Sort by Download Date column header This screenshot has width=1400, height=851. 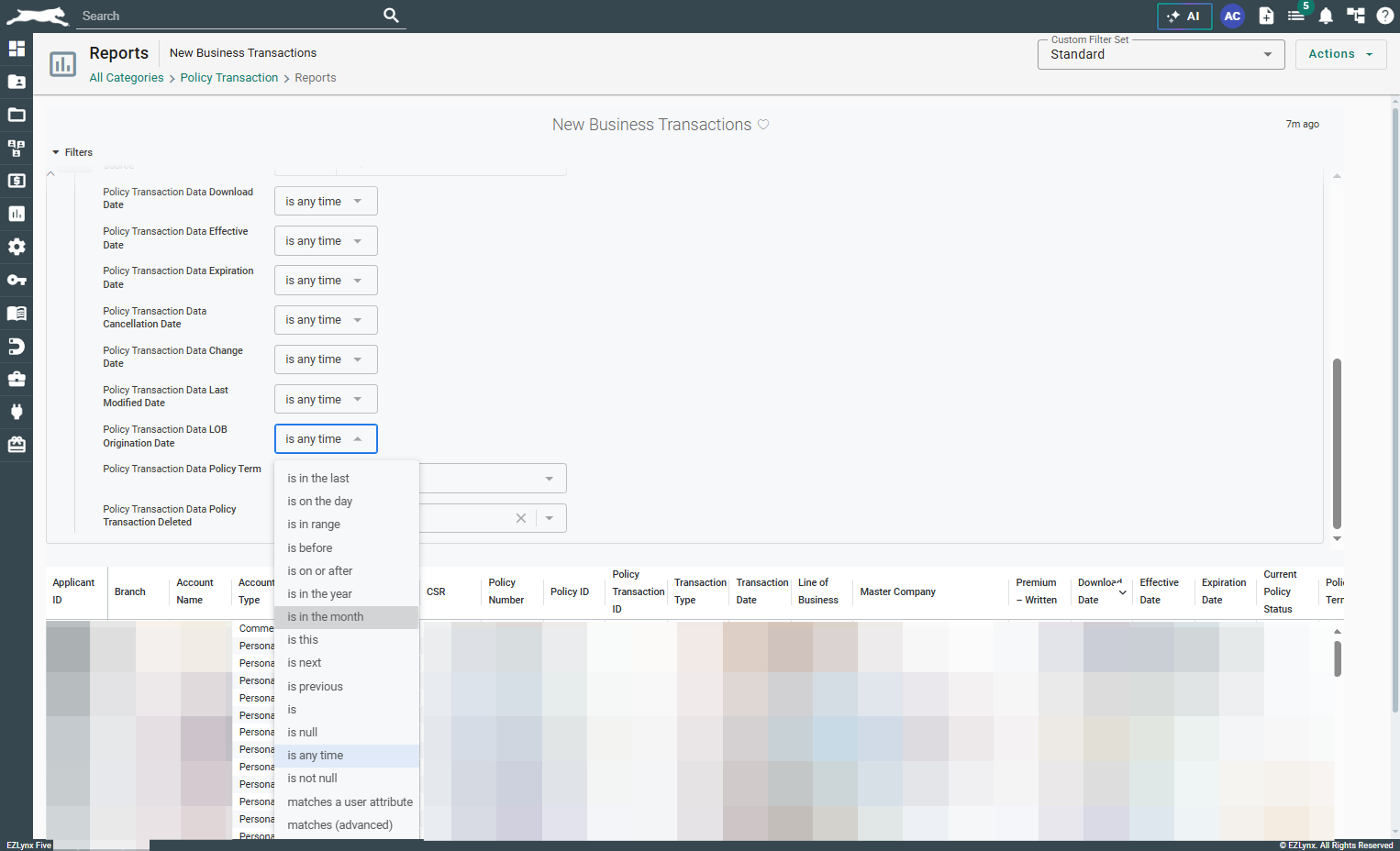tap(1100, 591)
